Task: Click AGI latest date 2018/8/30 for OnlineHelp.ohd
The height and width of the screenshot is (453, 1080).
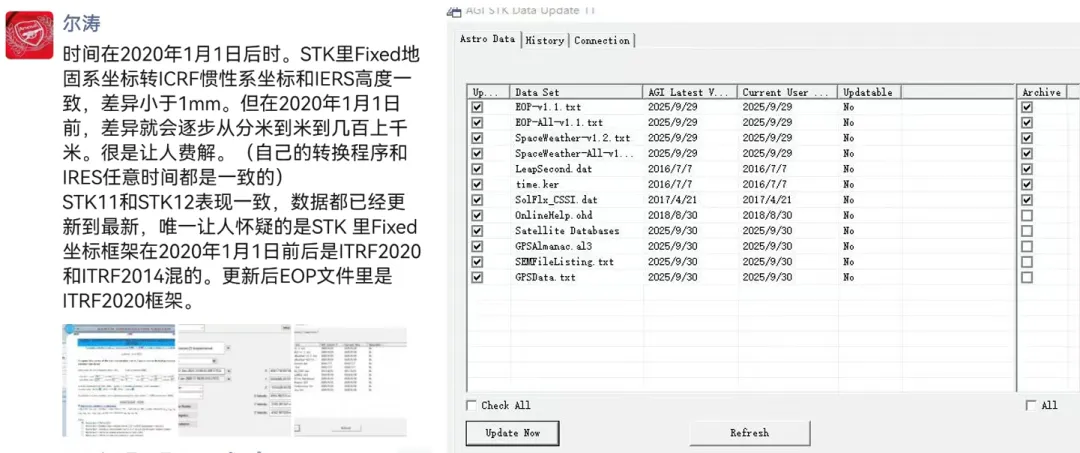Action: 670,215
